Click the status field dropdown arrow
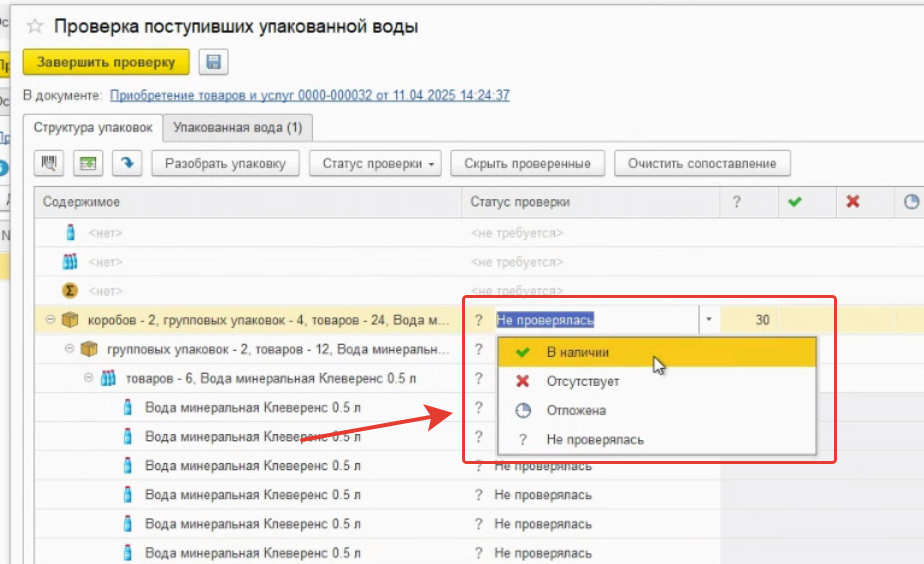Screen dimensions: 924x564 point(709,320)
